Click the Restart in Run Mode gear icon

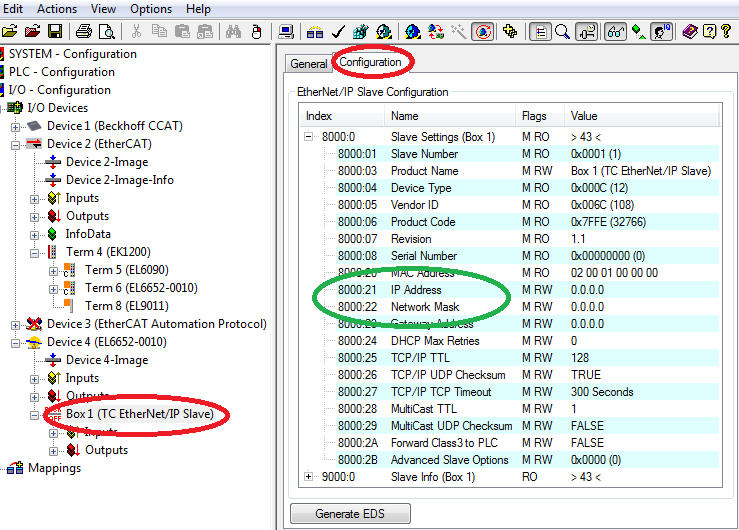[384, 32]
